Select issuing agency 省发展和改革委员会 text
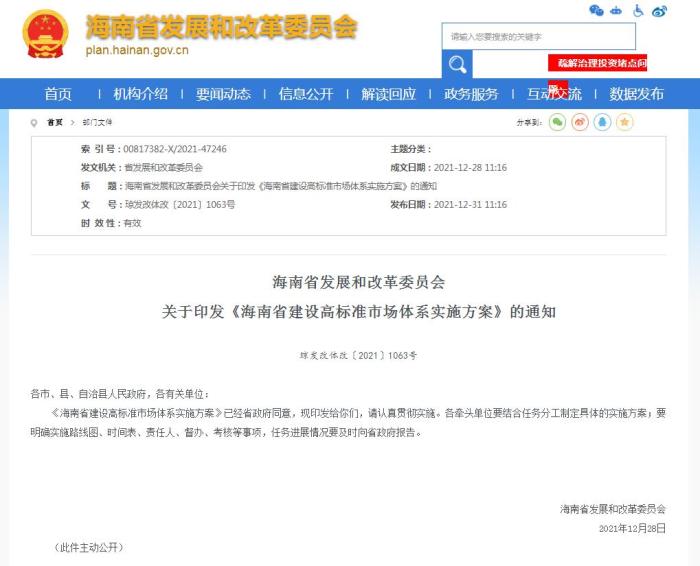The width and height of the screenshot is (700, 566). 163,168
